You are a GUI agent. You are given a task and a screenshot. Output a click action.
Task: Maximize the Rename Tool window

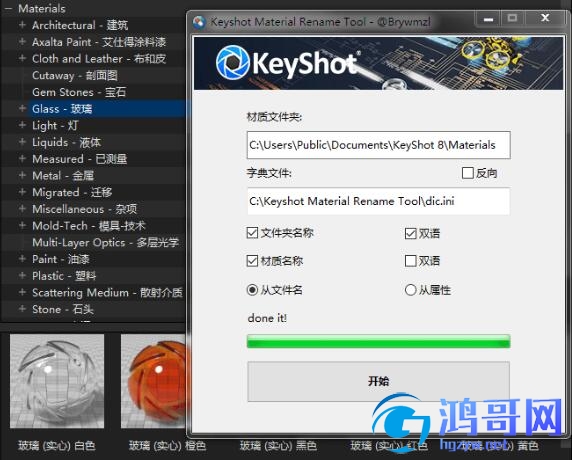513,18
